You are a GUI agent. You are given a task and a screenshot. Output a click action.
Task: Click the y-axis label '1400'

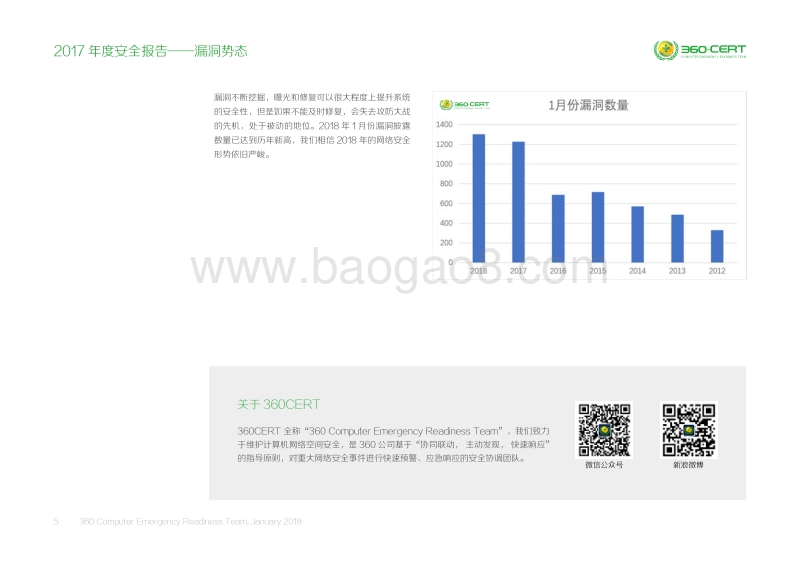pyautogui.click(x=444, y=125)
